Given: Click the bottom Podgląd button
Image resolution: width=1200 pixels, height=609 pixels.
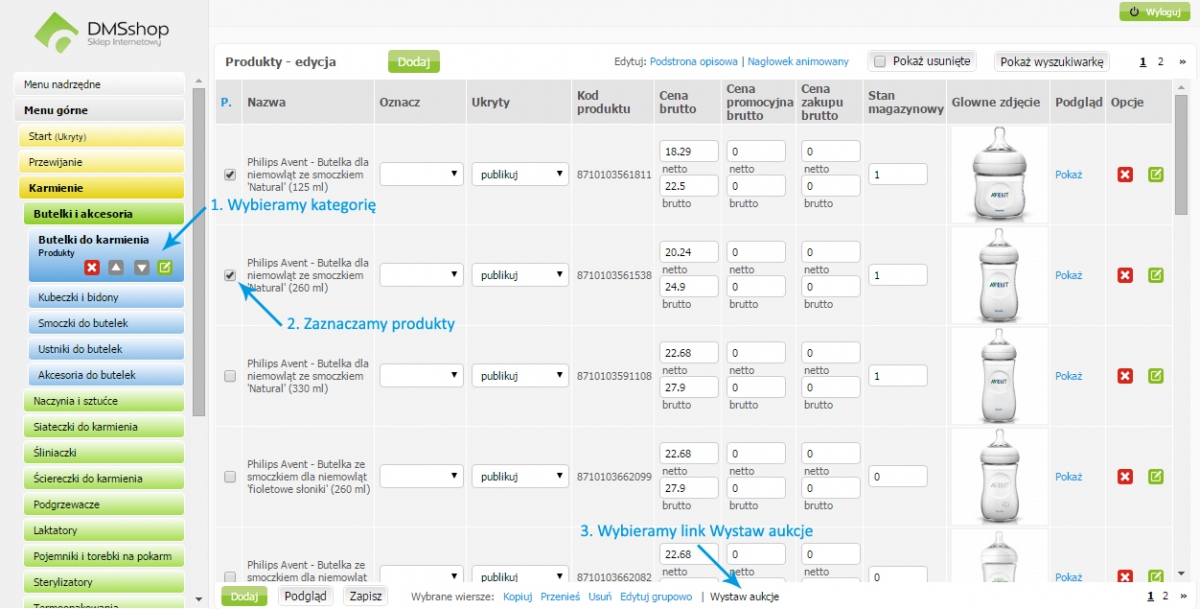Looking at the screenshot, I should coord(305,596).
